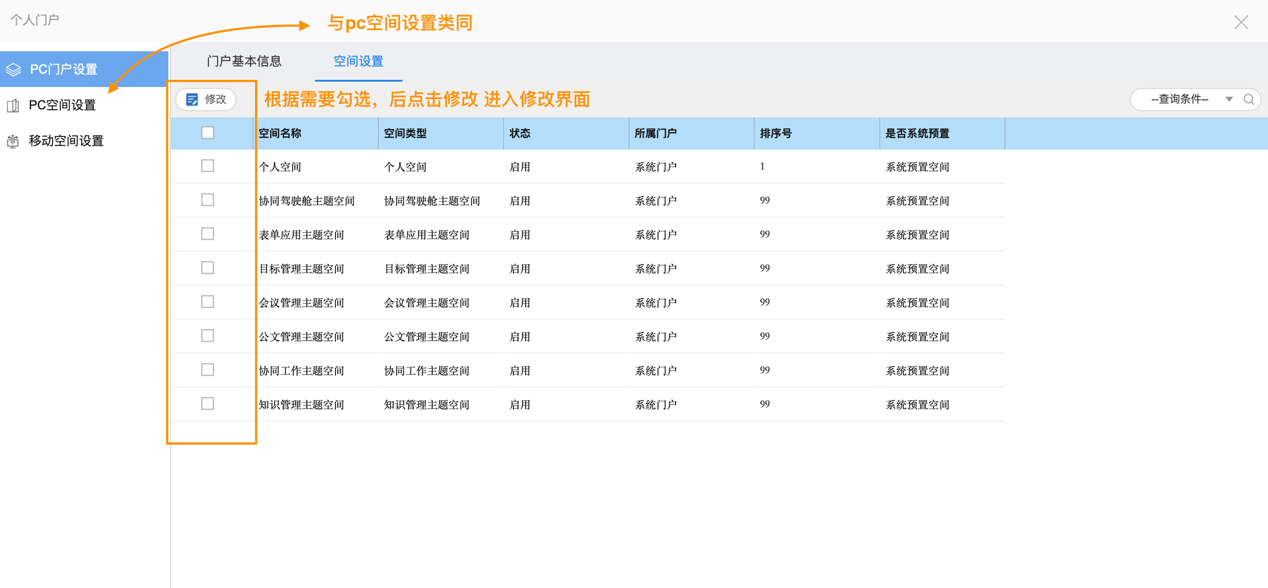
Task: Click the 协同驾驶舱主题空间 name cell
Action: pyautogui.click(x=307, y=201)
